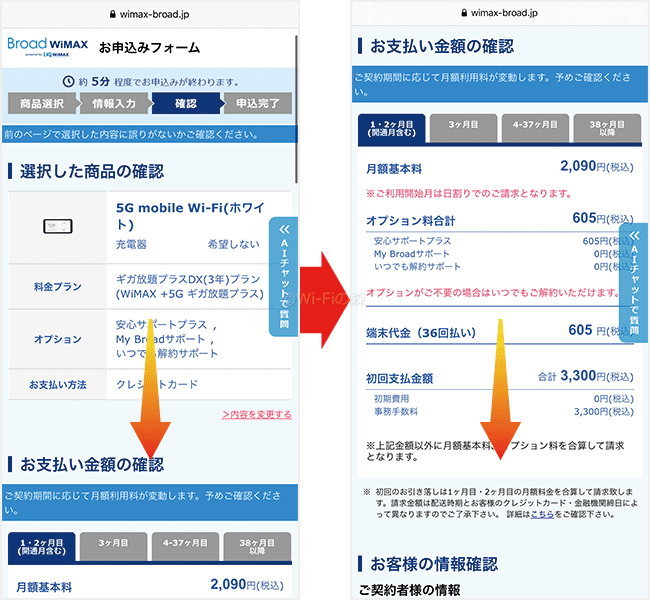Click the 5G mobile Wi-Fi(ホワイト) product name

[x=190, y=216]
